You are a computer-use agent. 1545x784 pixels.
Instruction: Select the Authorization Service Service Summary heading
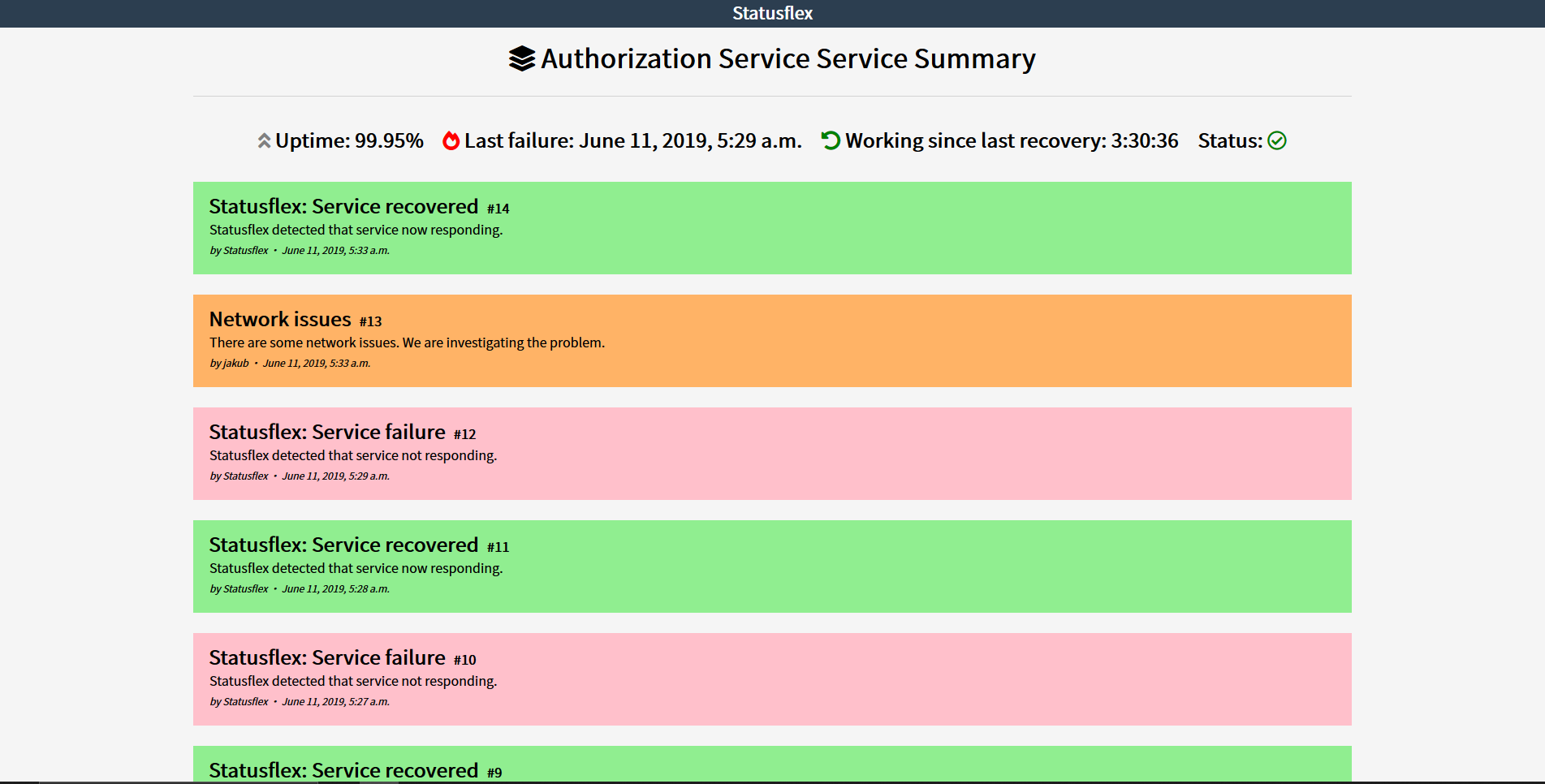point(788,58)
